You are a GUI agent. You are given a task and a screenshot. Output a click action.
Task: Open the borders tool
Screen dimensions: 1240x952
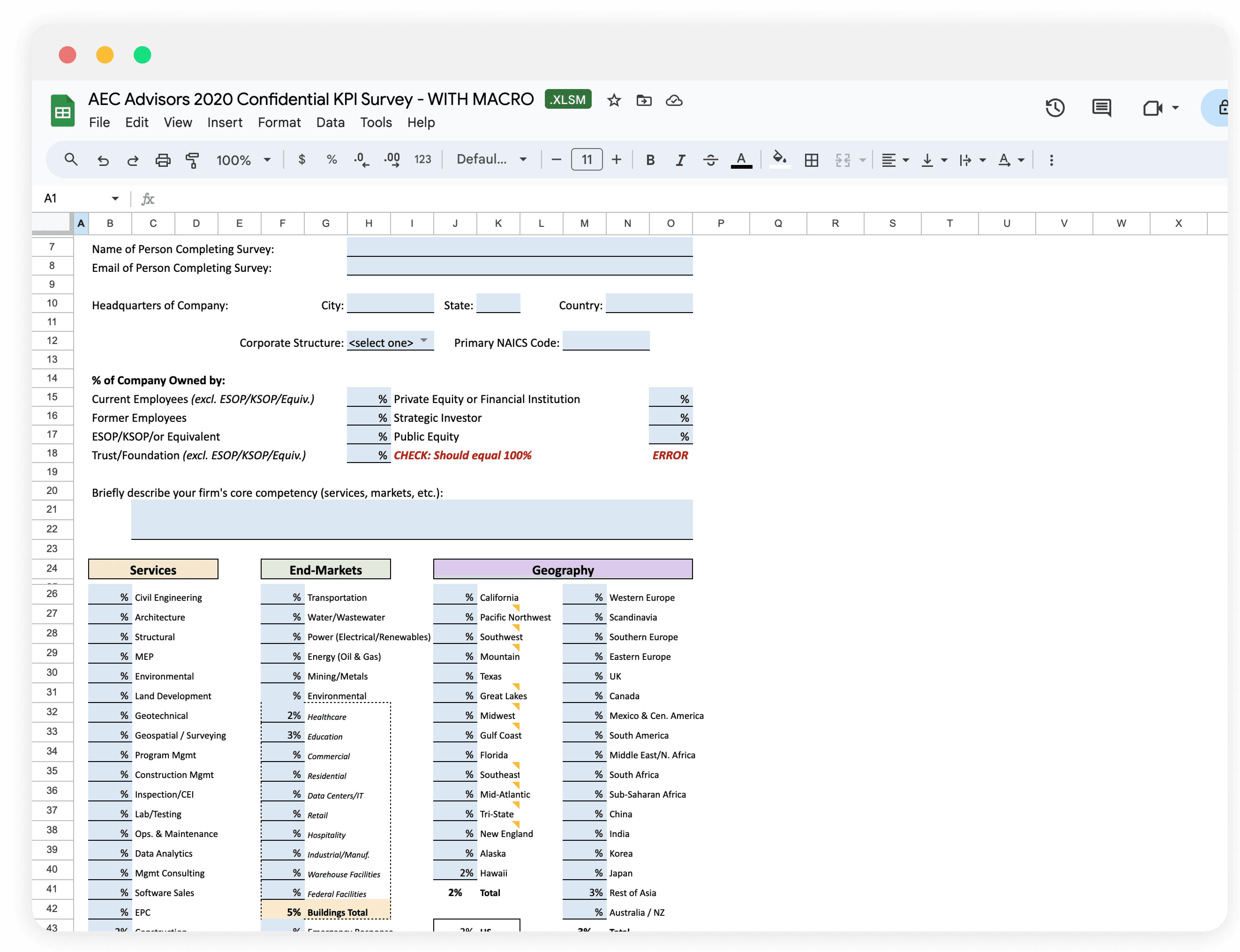tap(811, 160)
